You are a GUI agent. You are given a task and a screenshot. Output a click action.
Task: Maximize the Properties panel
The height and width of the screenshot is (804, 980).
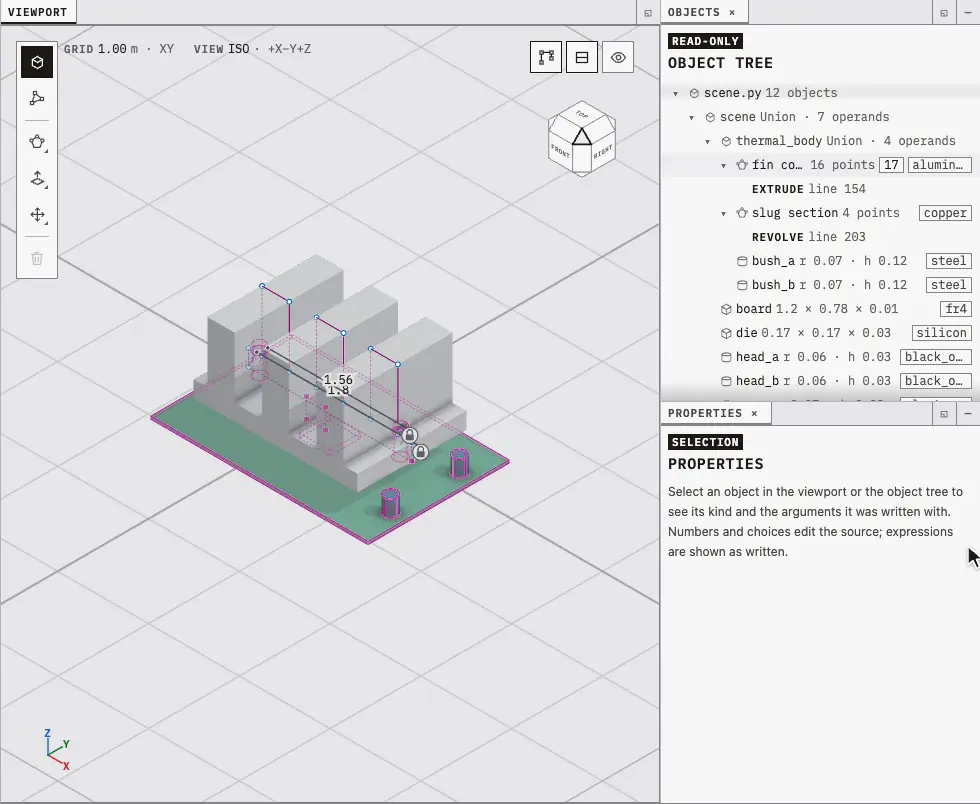pos(944,413)
